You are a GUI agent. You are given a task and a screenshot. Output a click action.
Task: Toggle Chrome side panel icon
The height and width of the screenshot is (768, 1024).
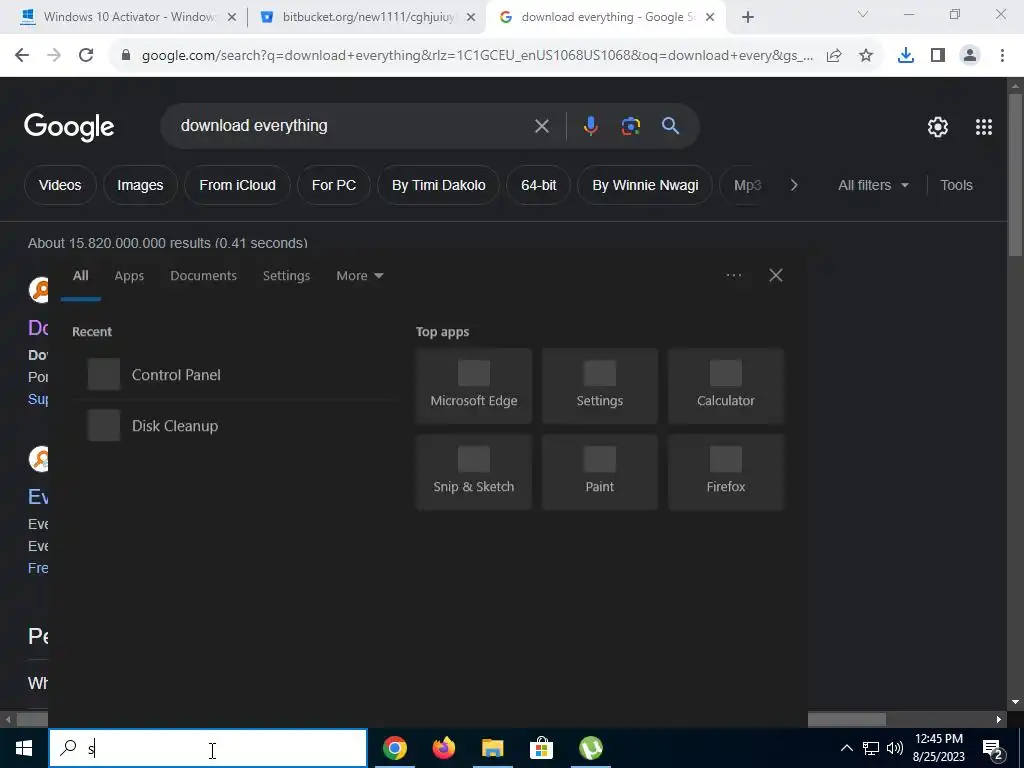click(938, 56)
